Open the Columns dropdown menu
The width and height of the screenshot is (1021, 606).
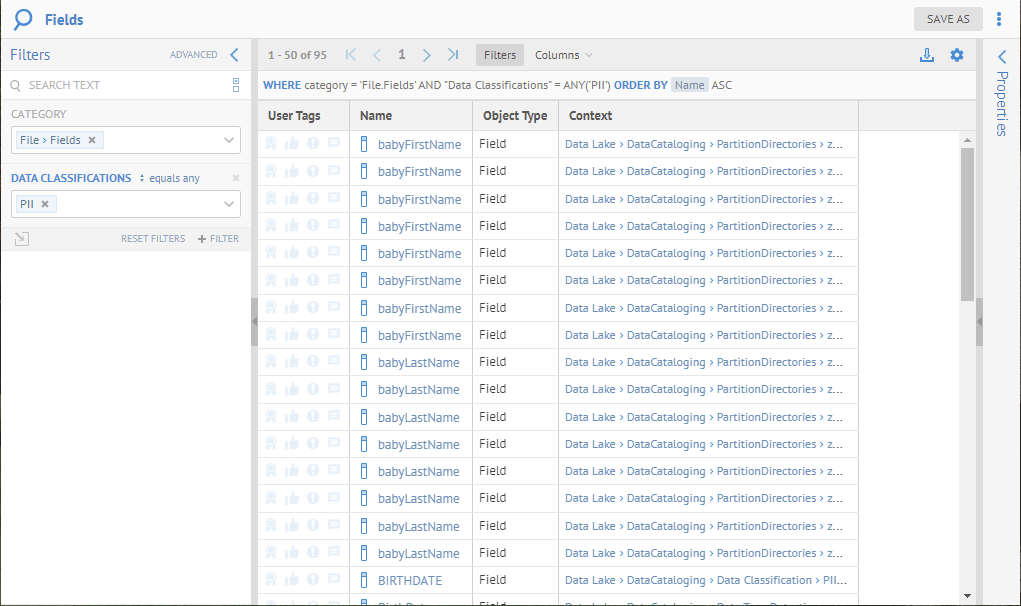click(563, 55)
